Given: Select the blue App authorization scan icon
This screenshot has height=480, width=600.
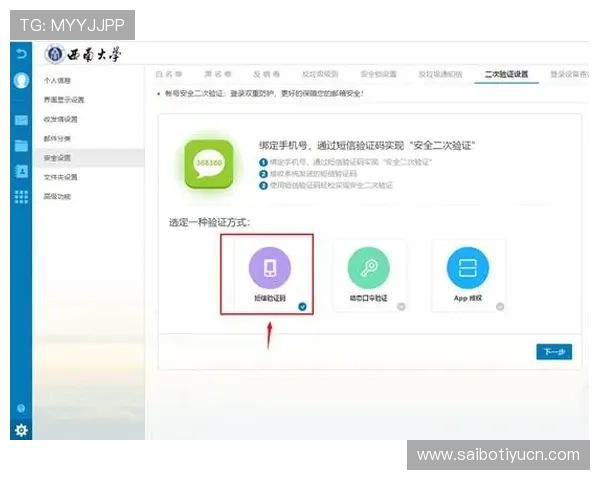Looking at the screenshot, I should (468, 268).
